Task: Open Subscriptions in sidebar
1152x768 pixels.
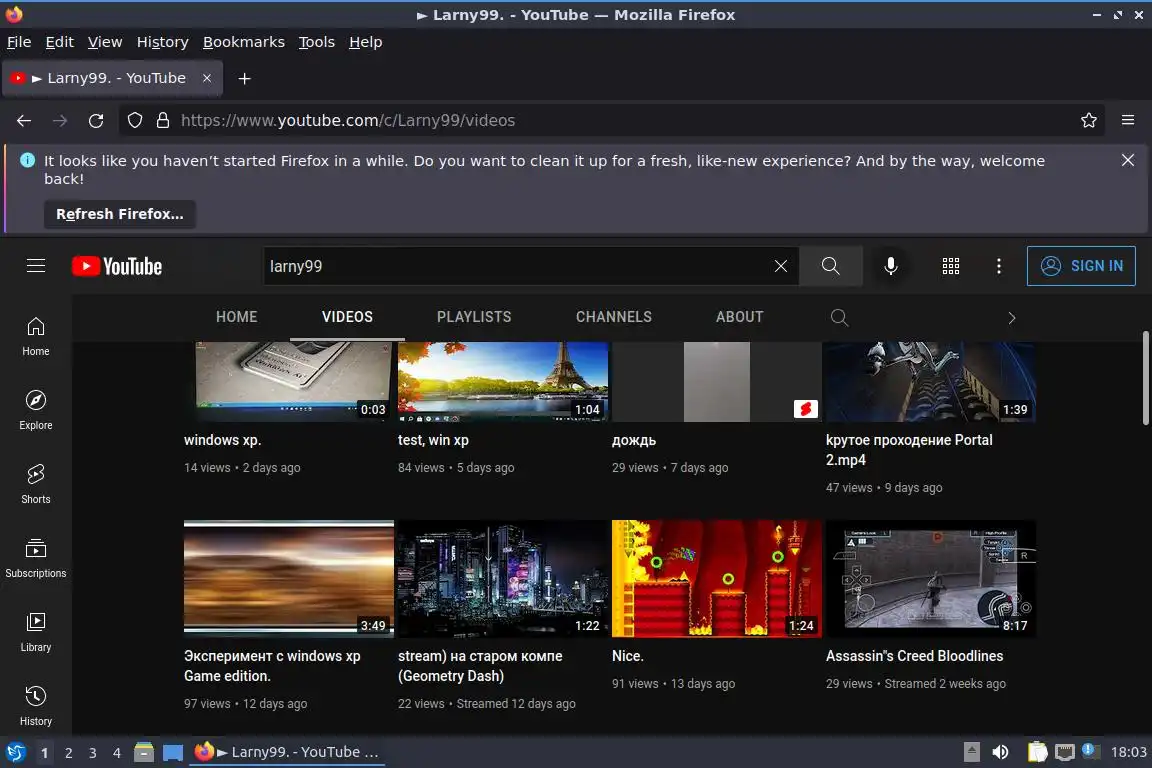Action: pos(36,559)
